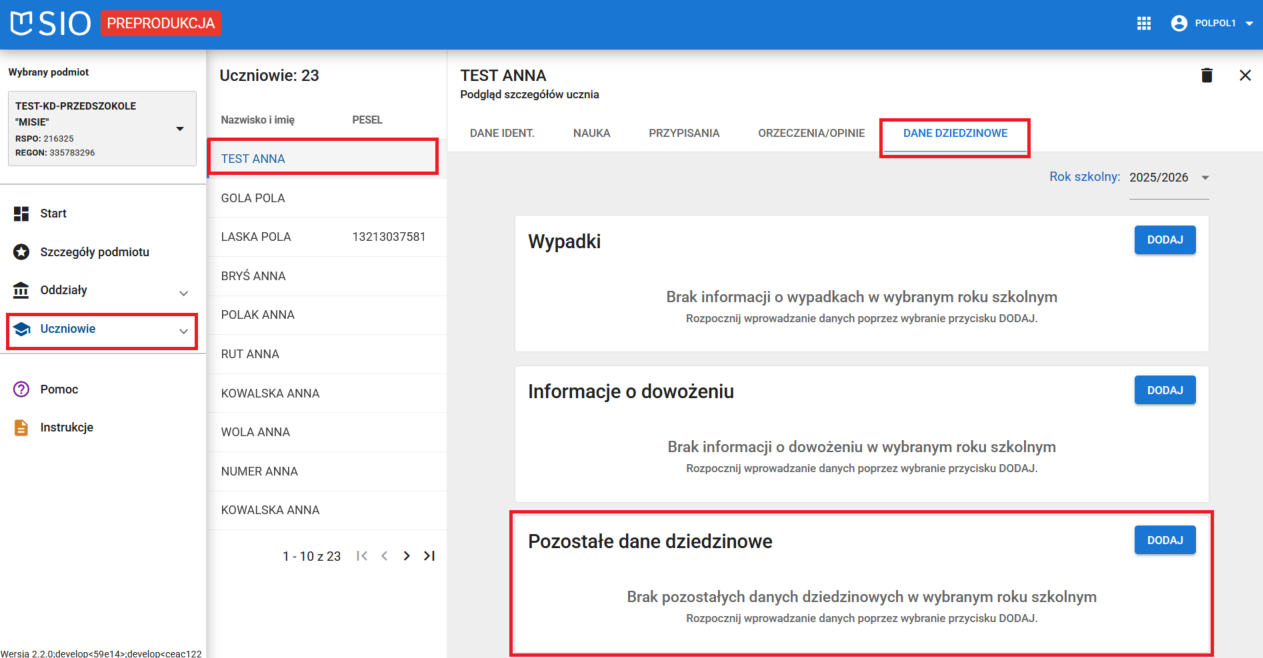Click the Instrukcje document icon
The image size is (1263, 658).
[x=20, y=427]
